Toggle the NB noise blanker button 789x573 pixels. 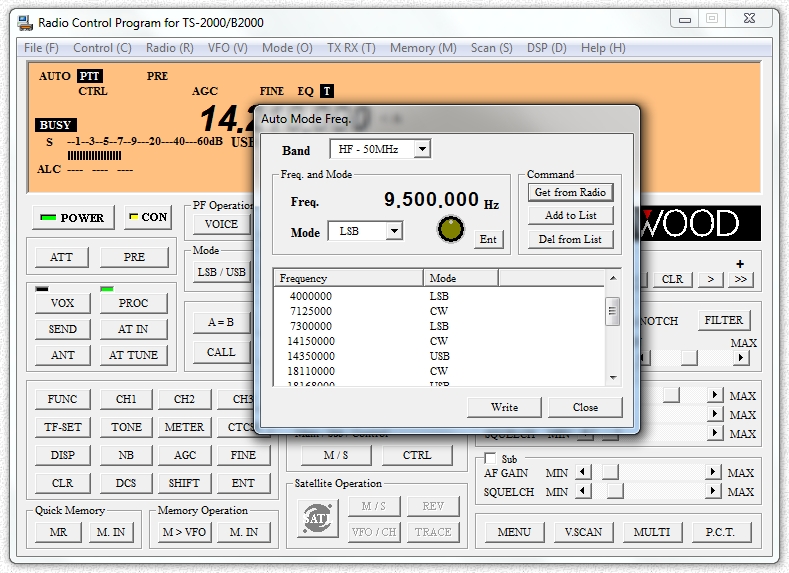click(x=126, y=455)
